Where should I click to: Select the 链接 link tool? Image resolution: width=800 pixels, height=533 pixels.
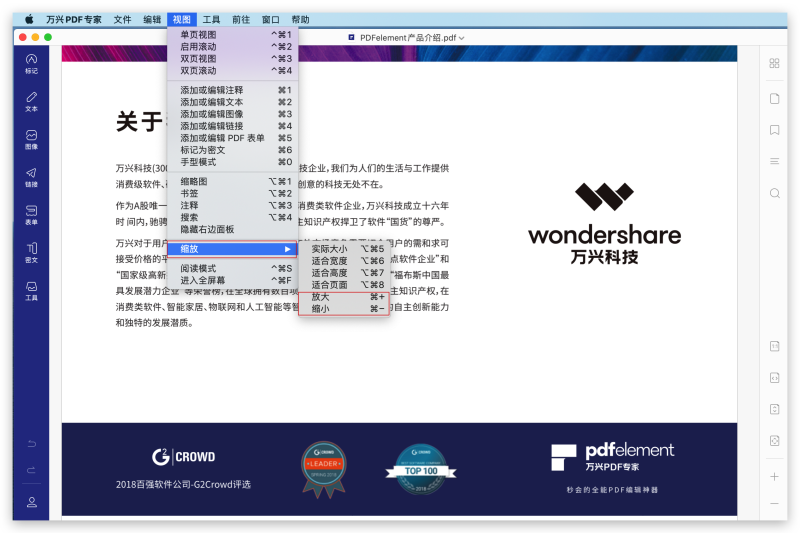click(x=31, y=177)
